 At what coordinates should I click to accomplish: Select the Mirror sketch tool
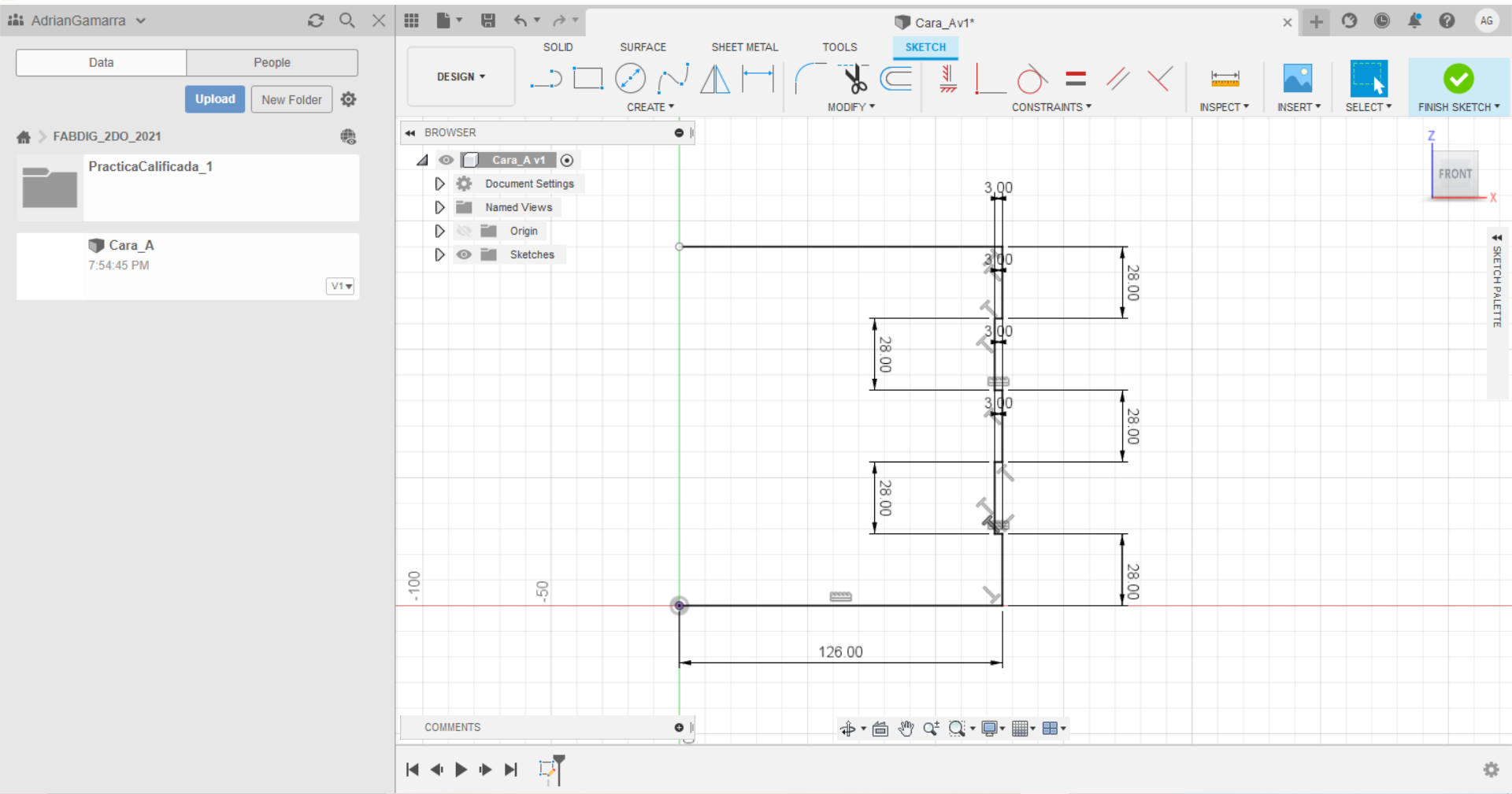pyautogui.click(x=715, y=79)
